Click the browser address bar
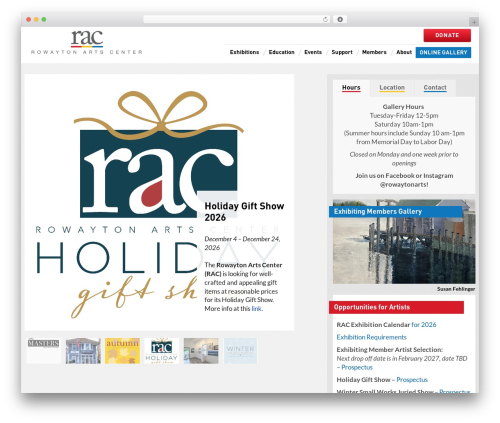Viewport: 500px width, 423px height. (236, 19)
